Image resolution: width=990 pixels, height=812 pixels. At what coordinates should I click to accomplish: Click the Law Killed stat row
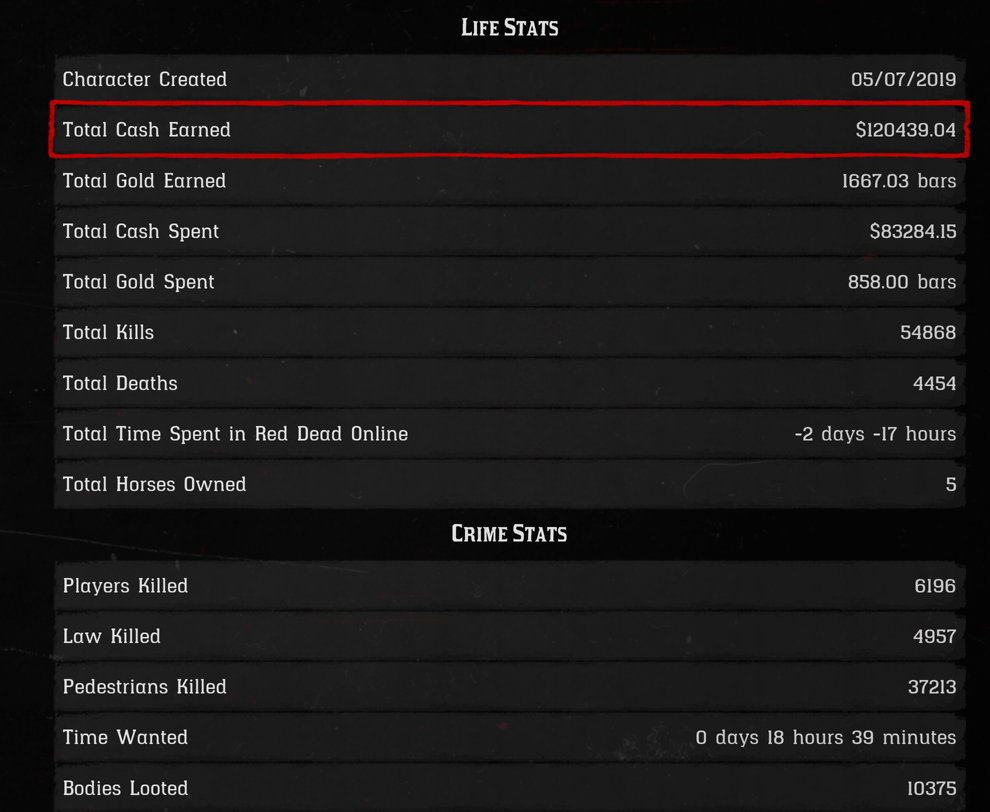click(509, 636)
